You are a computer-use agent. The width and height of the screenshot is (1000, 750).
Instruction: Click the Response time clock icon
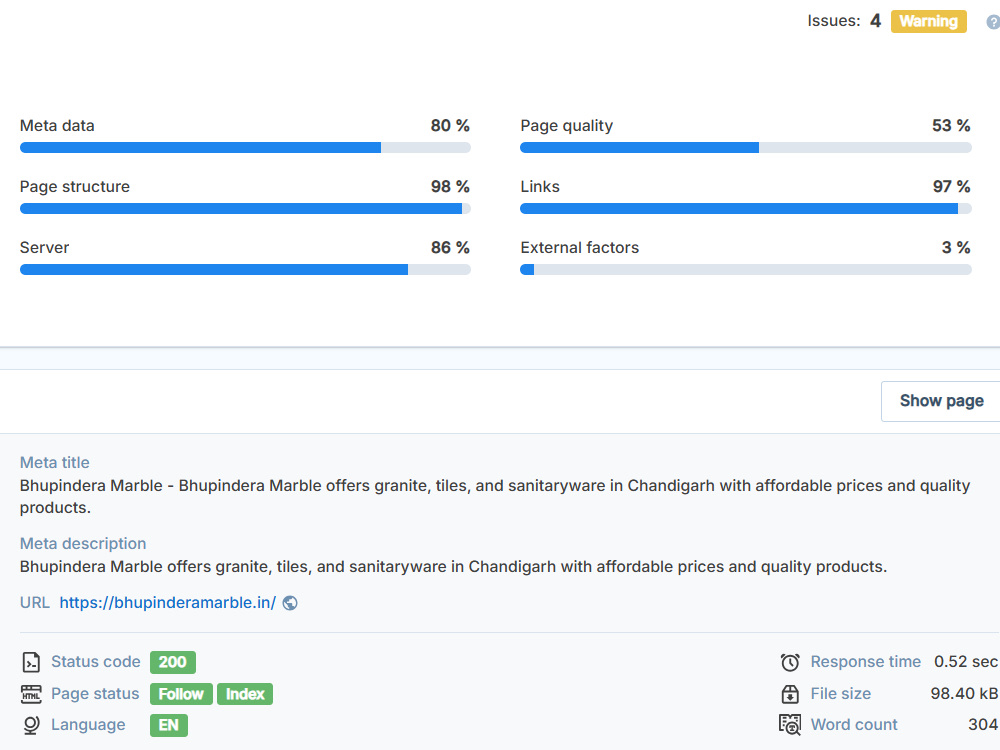[790, 662]
